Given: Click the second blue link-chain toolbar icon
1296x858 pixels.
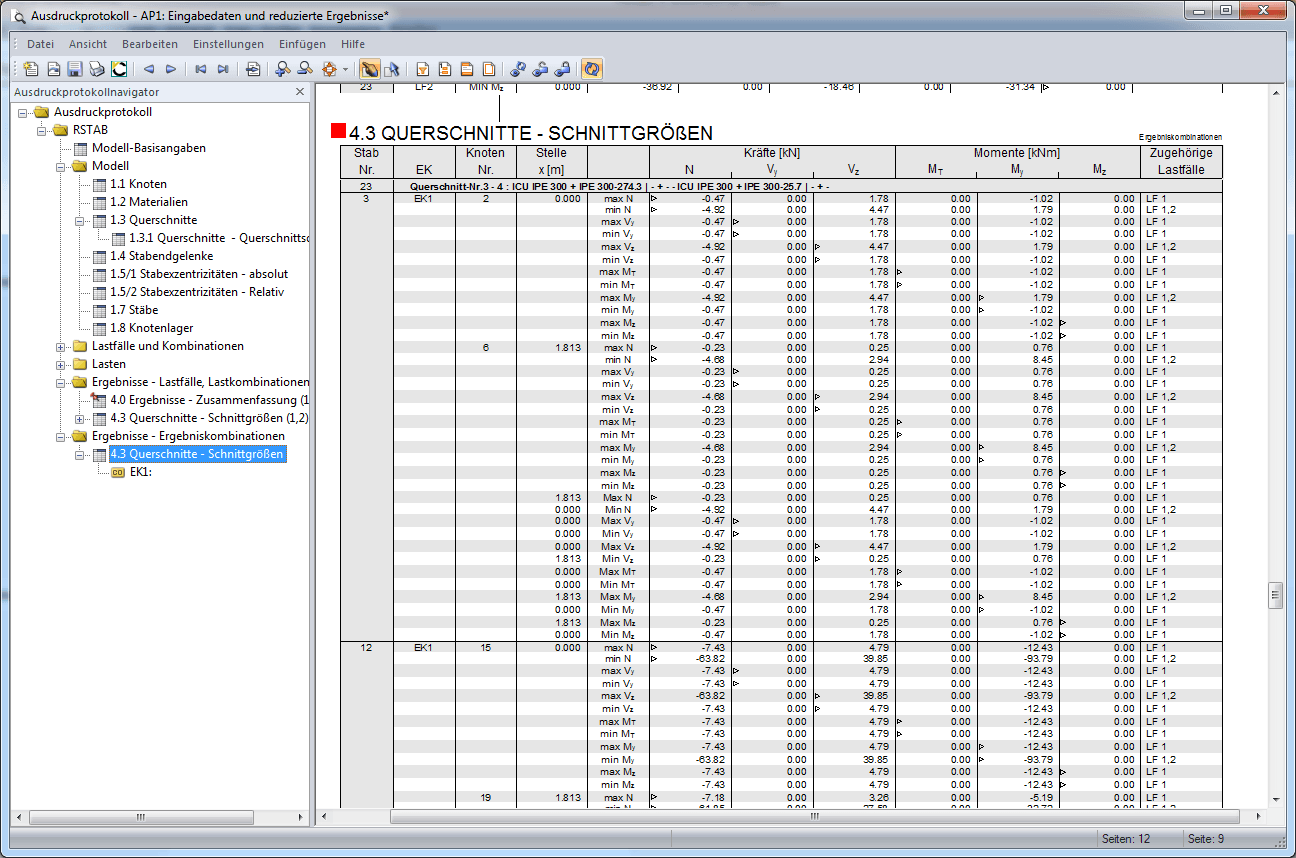Looking at the screenshot, I should tap(540, 69).
